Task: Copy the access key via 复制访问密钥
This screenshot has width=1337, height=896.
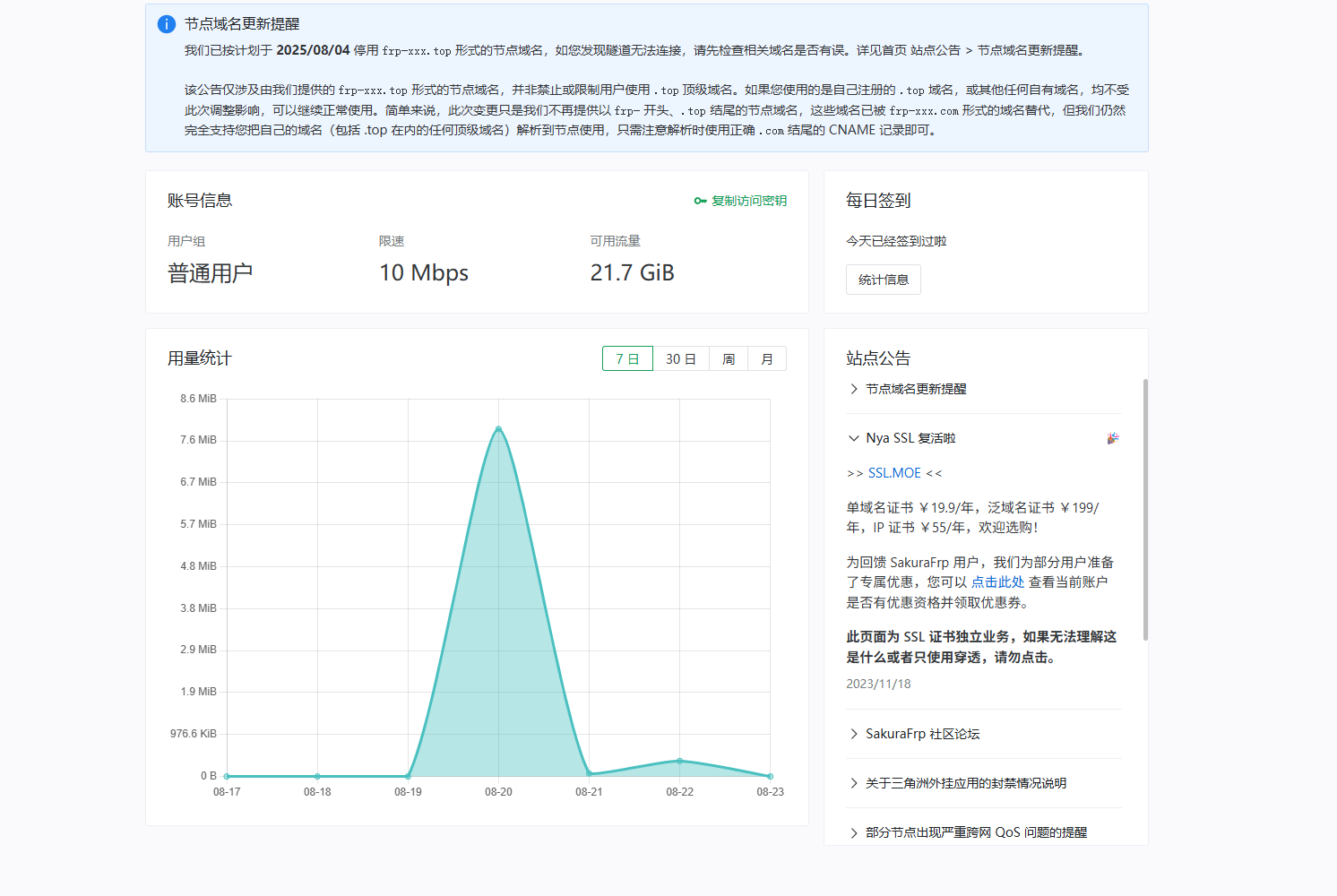Action: point(749,201)
